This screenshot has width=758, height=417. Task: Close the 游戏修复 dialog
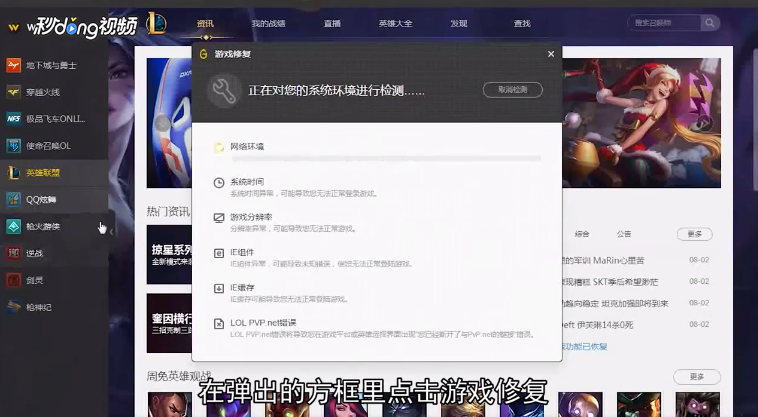[x=551, y=54]
